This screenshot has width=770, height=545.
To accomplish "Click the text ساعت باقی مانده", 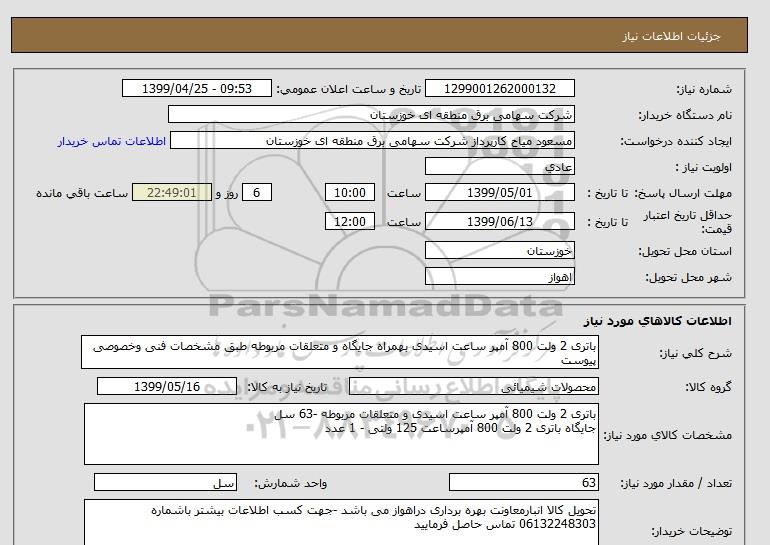I will pyautogui.click(x=82, y=193).
